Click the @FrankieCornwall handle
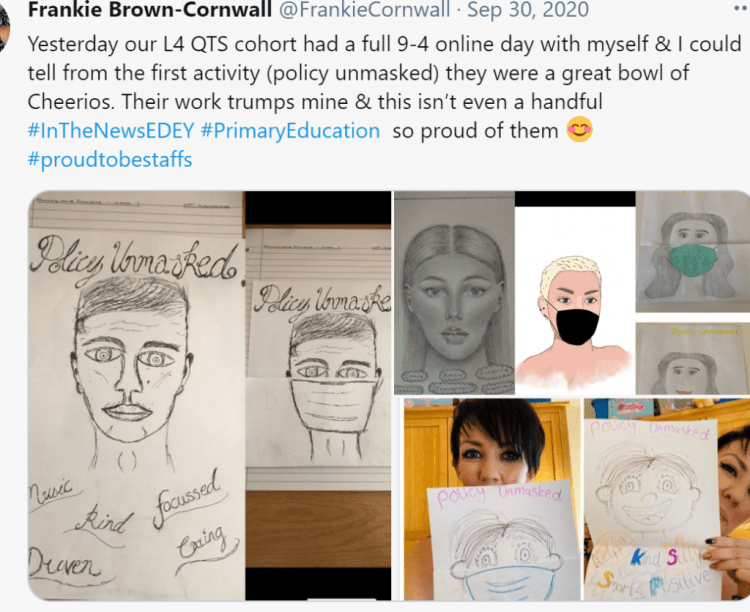Screen dimensions: 750x612 pos(364,10)
